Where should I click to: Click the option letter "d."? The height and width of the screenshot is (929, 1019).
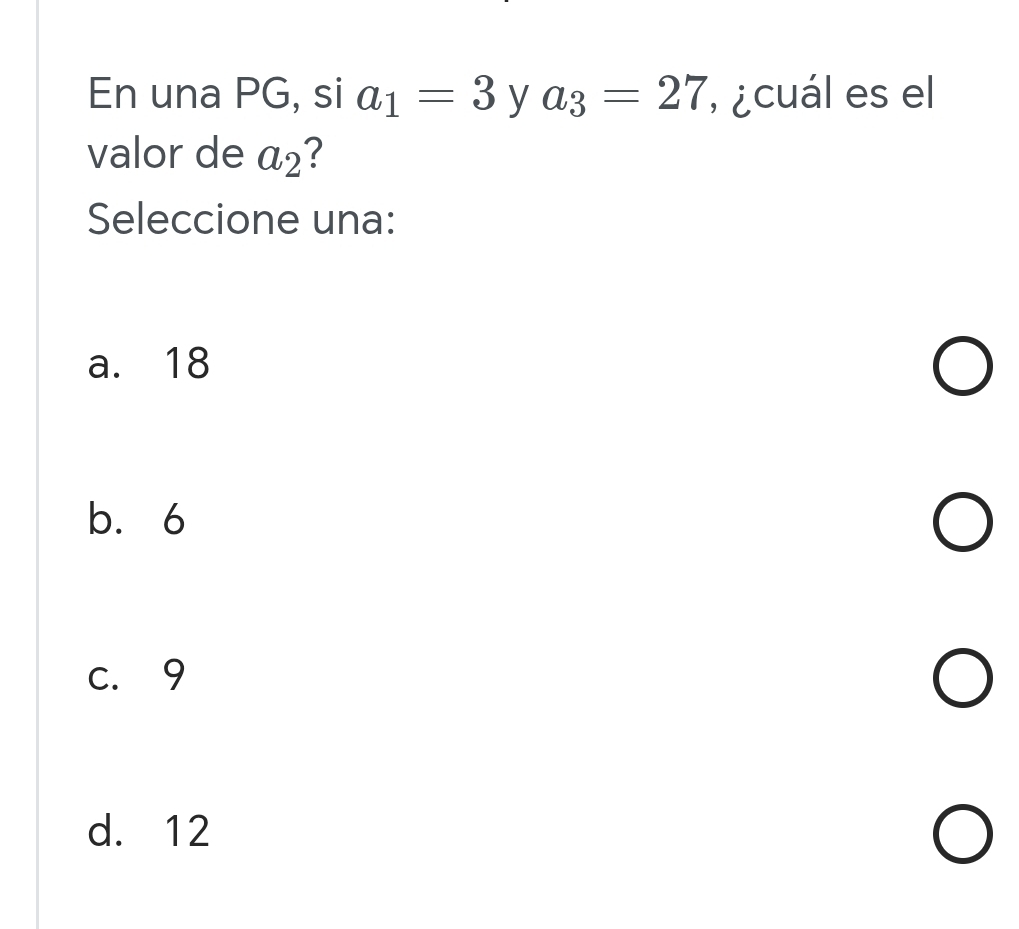point(104,832)
